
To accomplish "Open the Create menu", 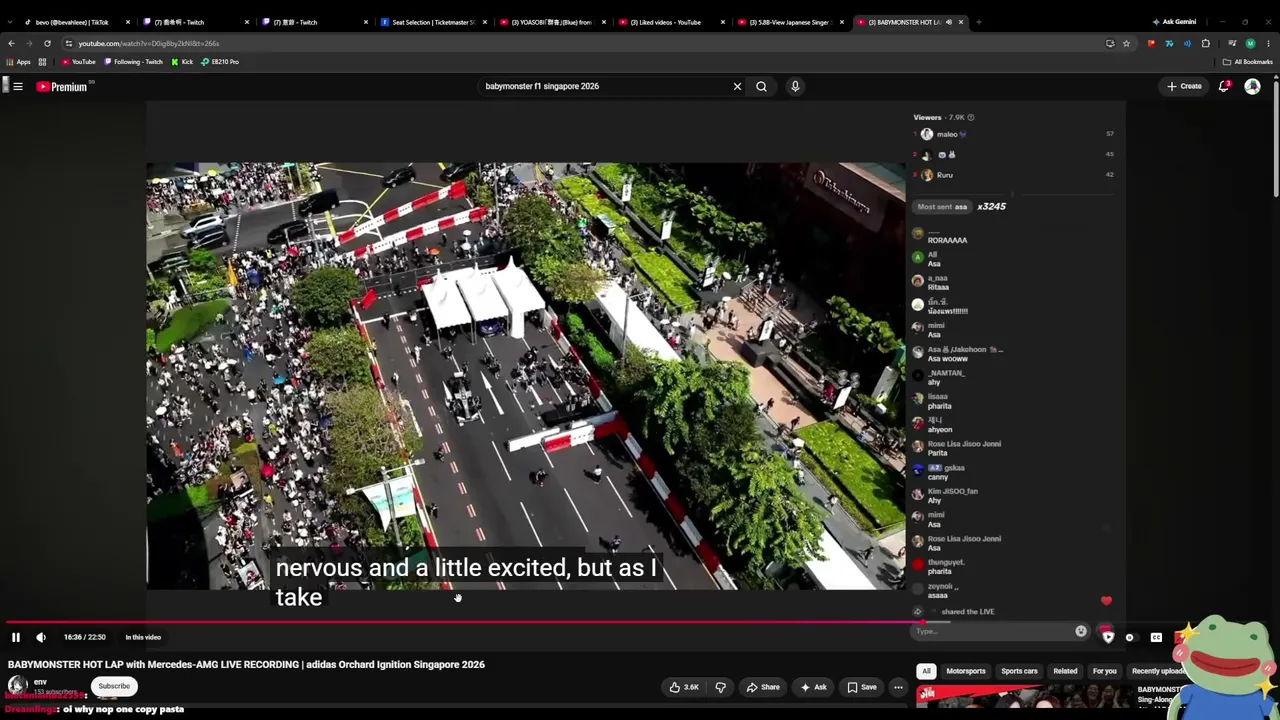I will (x=1184, y=86).
